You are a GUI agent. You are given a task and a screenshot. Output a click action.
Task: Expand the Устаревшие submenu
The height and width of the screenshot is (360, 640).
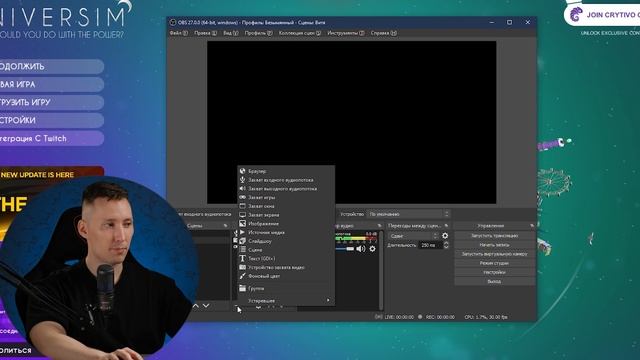[x=286, y=300]
